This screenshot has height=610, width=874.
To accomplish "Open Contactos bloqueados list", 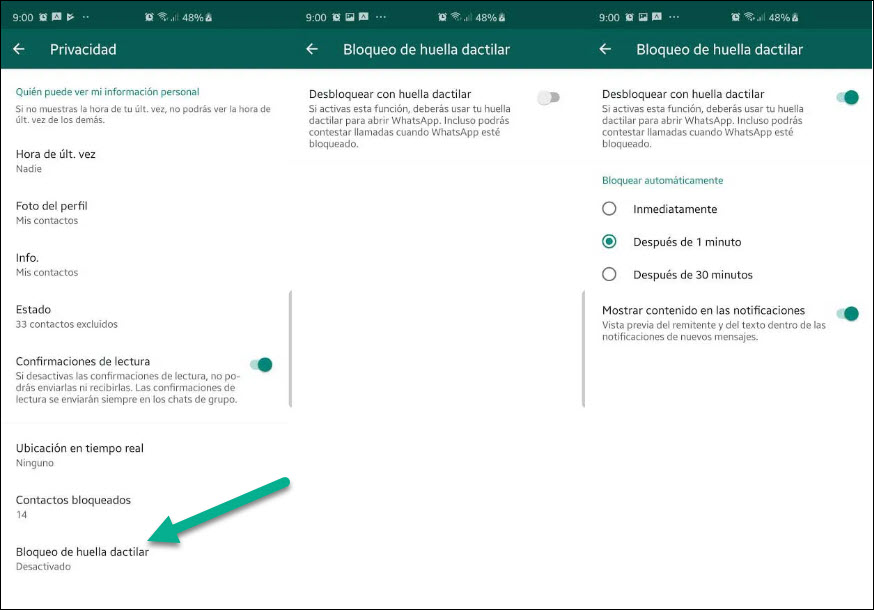I will (73, 506).
